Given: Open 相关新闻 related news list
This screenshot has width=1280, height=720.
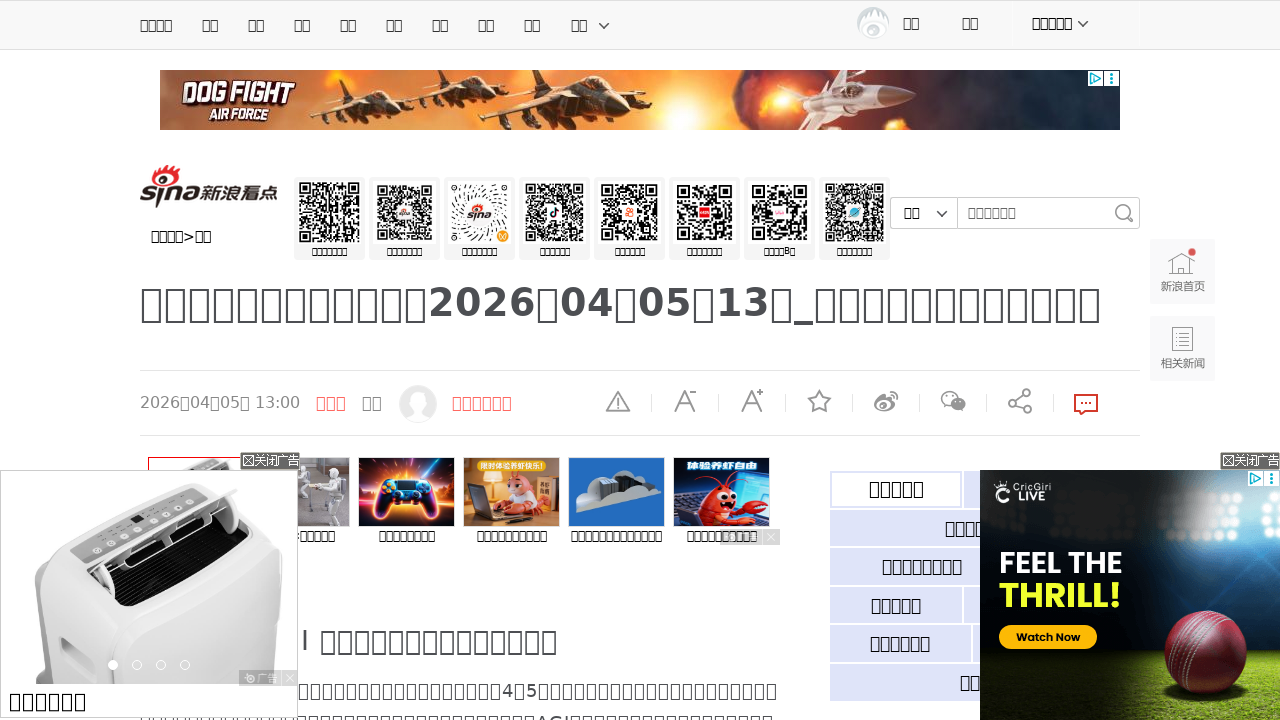Looking at the screenshot, I should click(1182, 348).
